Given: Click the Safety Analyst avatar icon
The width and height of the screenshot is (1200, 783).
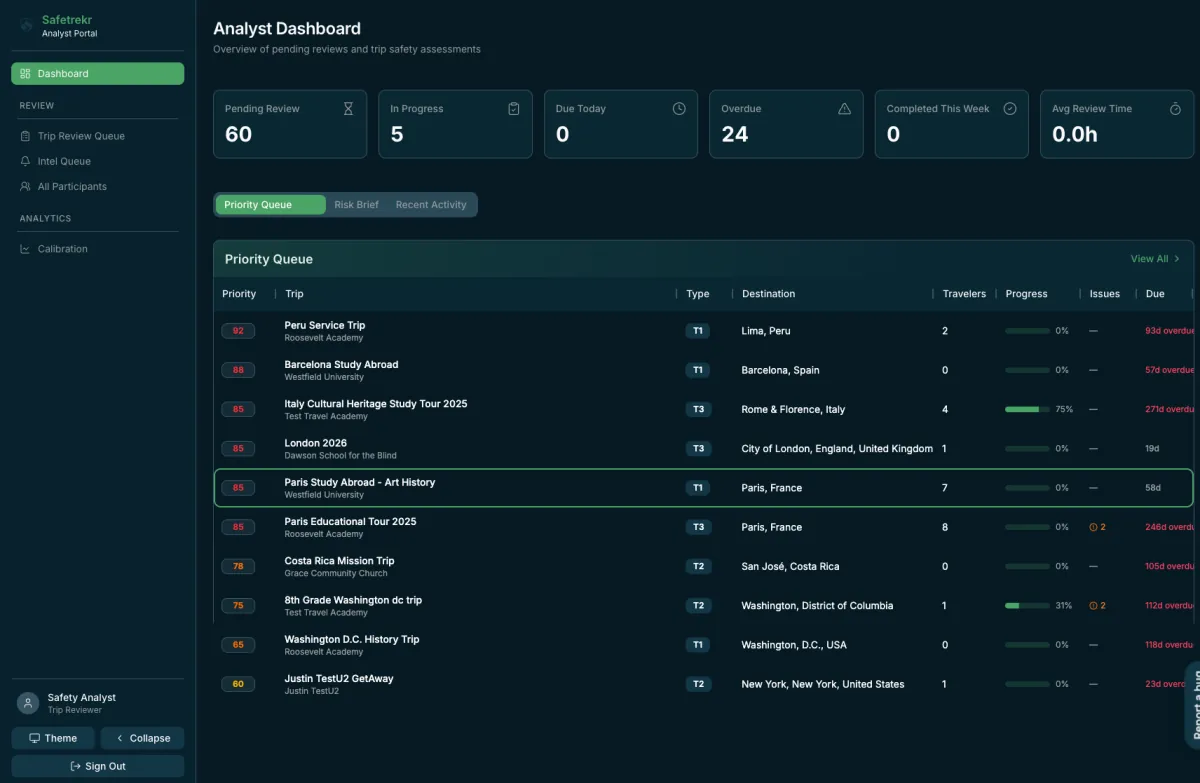Looking at the screenshot, I should [x=28, y=703].
